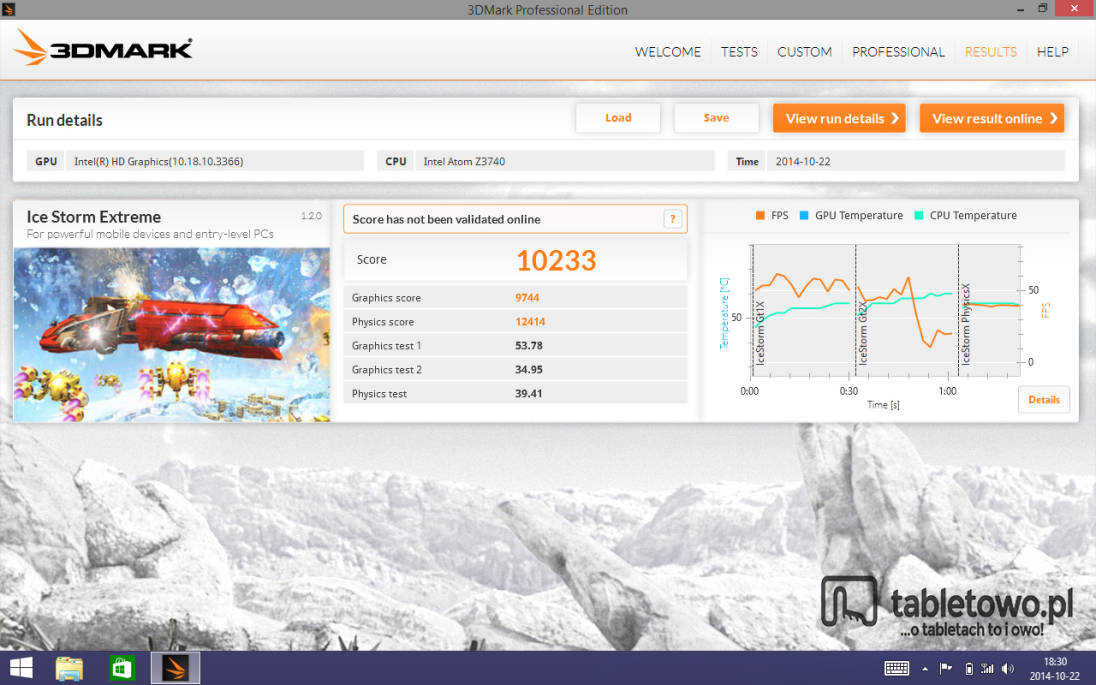Click the Physics score value 12414

[530, 322]
